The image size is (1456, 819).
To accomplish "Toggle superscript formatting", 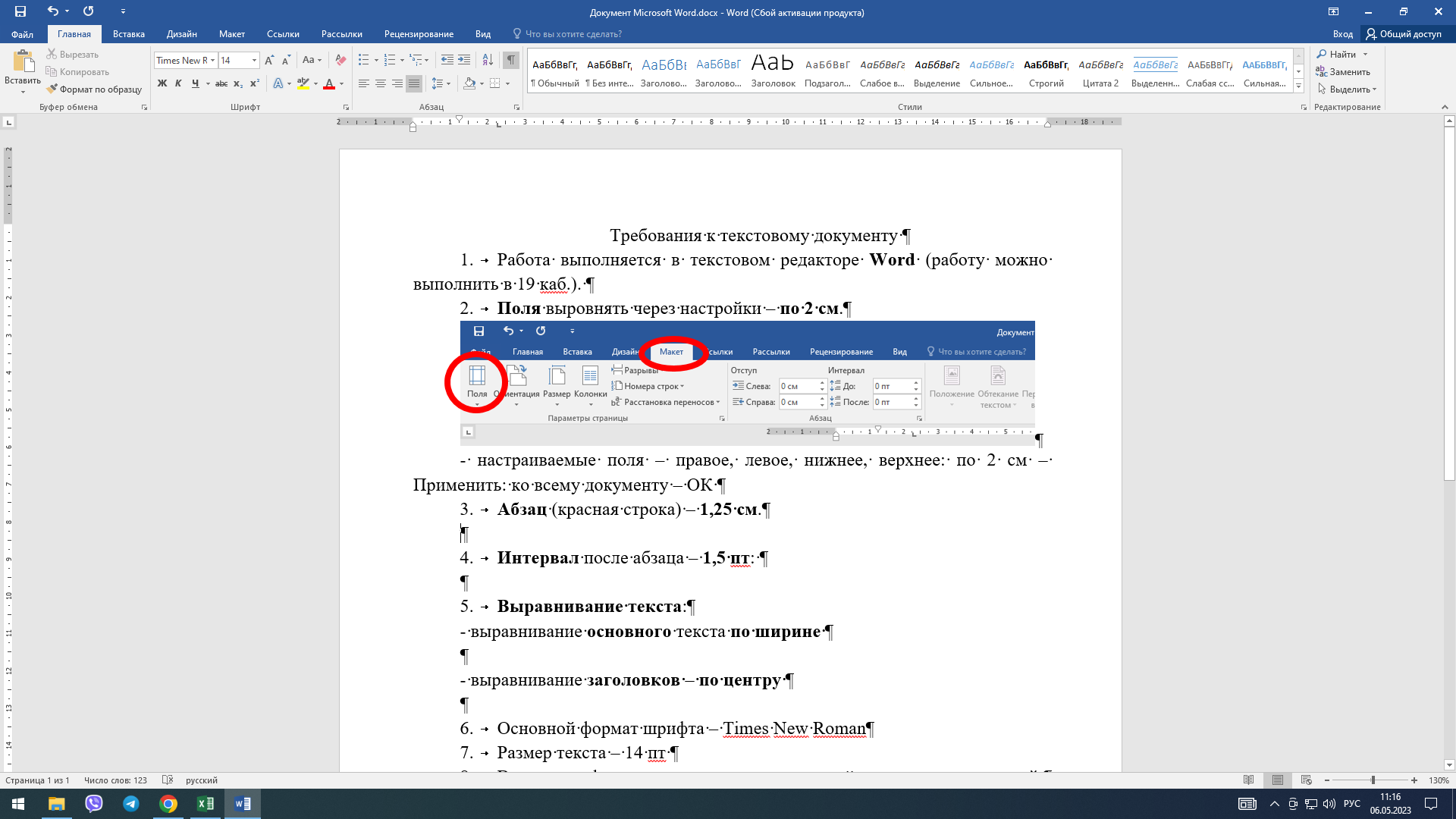I will pyautogui.click(x=255, y=83).
